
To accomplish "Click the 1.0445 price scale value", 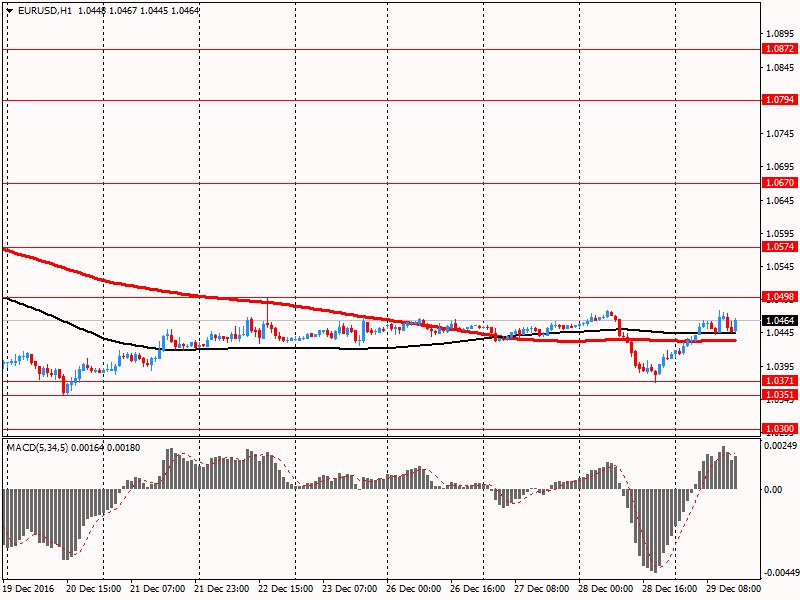I will point(781,333).
